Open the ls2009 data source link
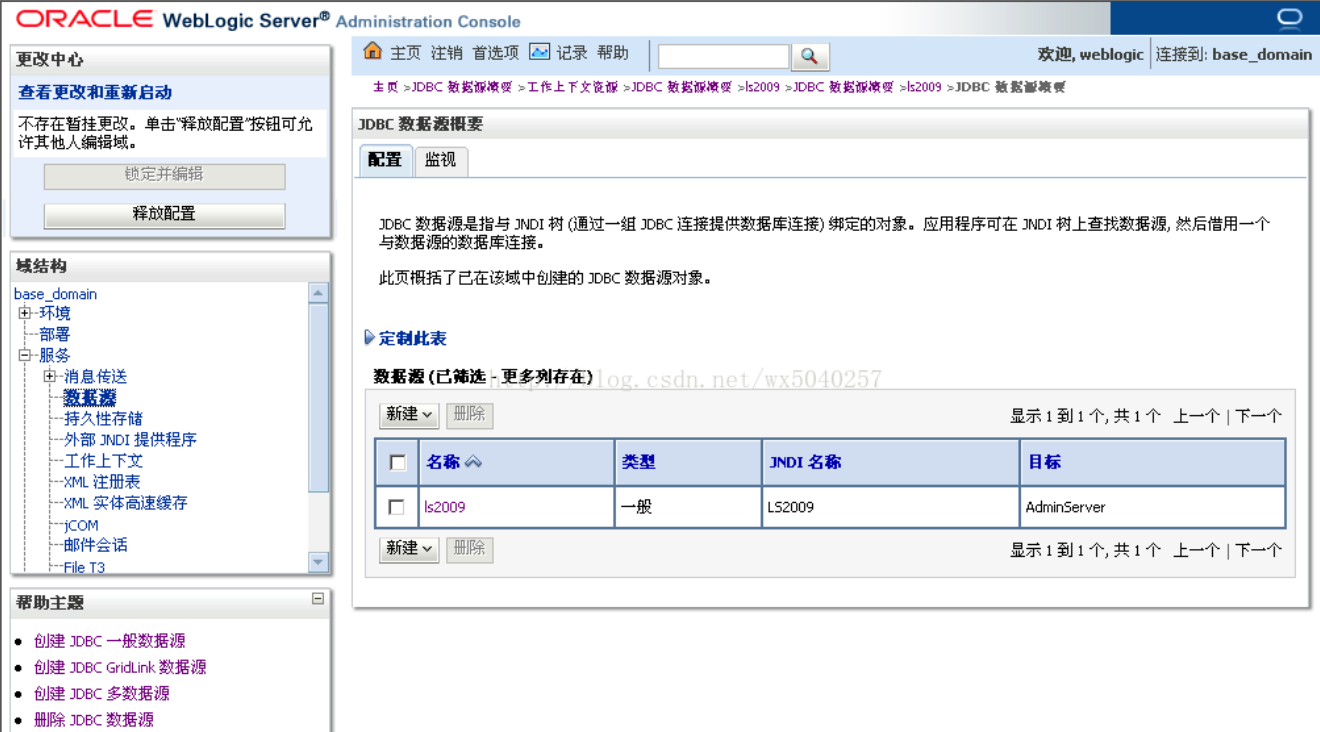The width and height of the screenshot is (1320, 732). 445,507
